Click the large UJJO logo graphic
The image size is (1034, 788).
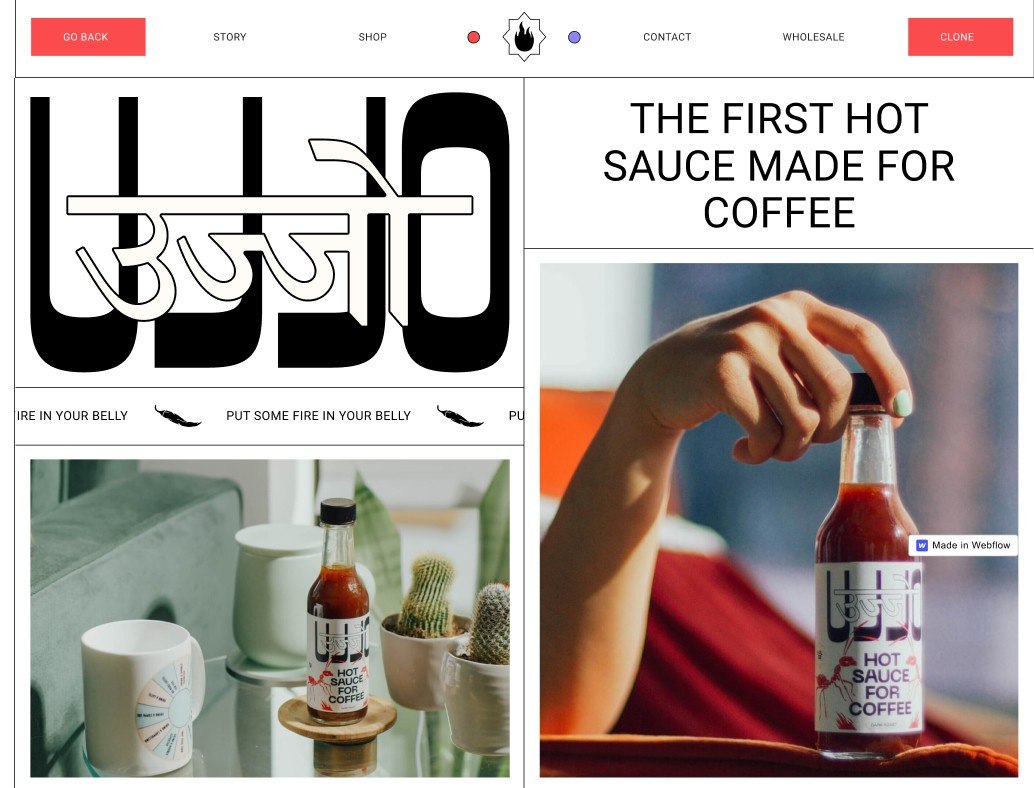[x=270, y=232]
